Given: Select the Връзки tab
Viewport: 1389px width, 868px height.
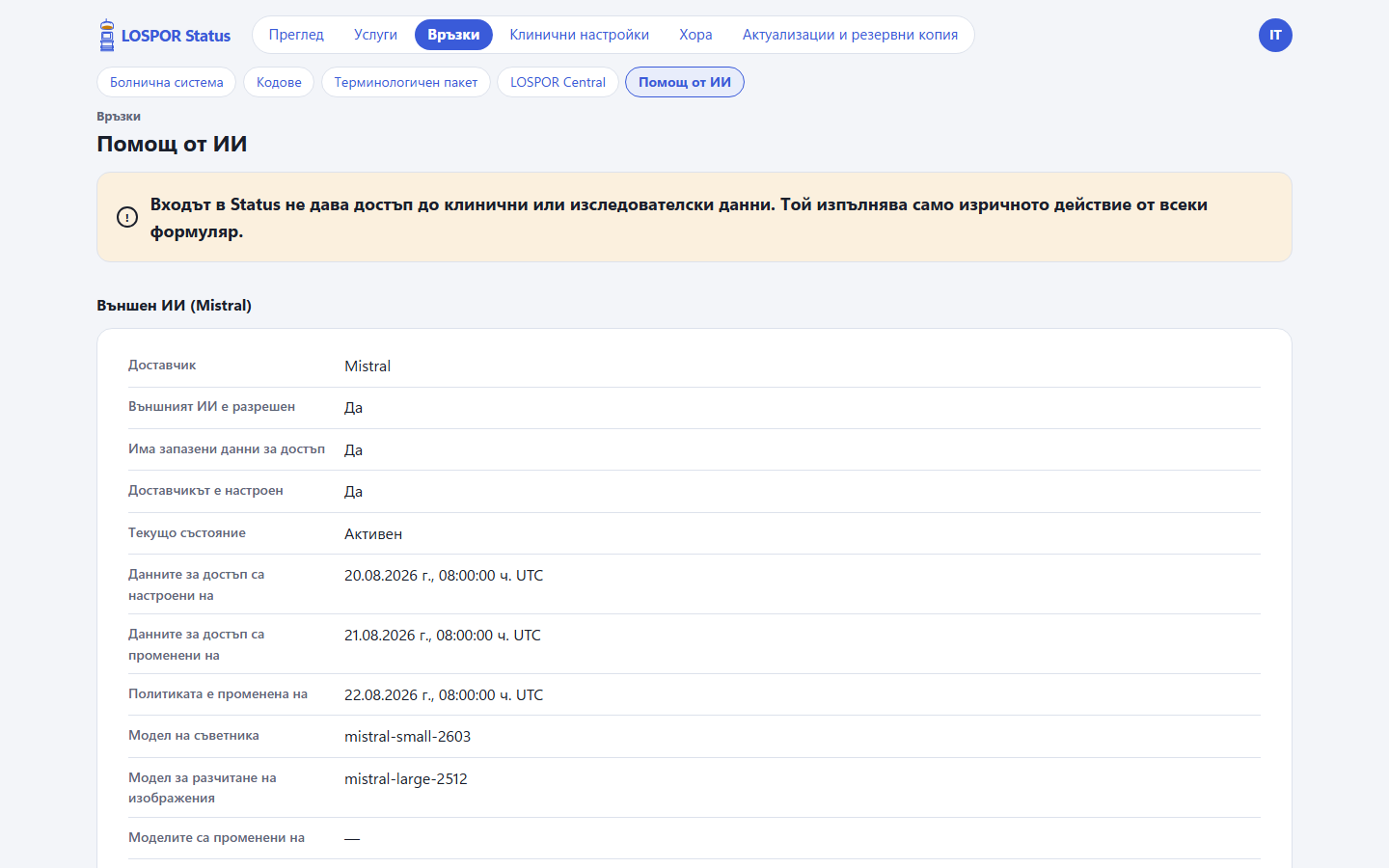Looking at the screenshot, I should click(x=453, y=35).
